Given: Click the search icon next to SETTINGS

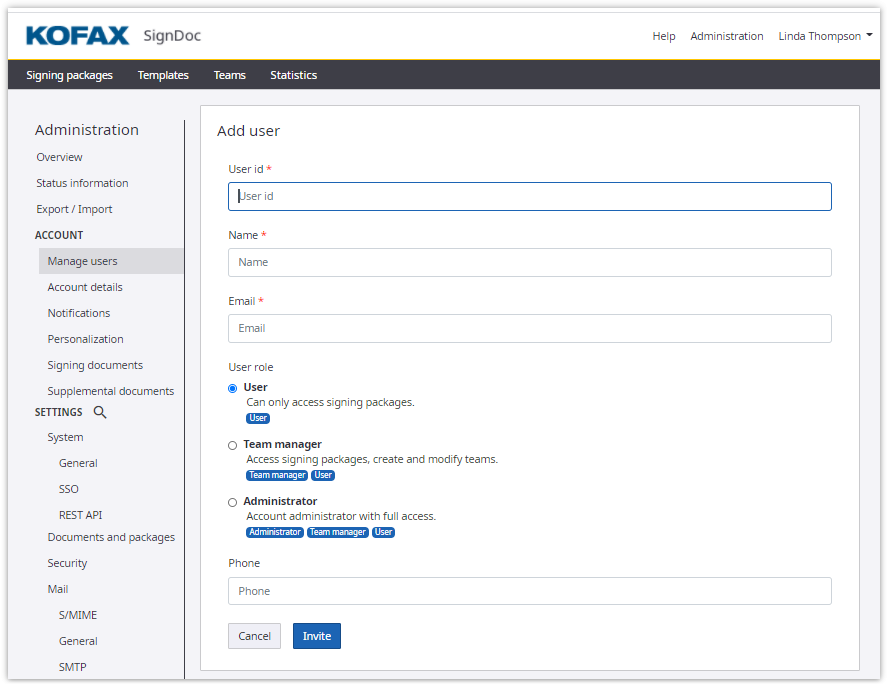Looking at the screenshot, I should coord(100,412).
